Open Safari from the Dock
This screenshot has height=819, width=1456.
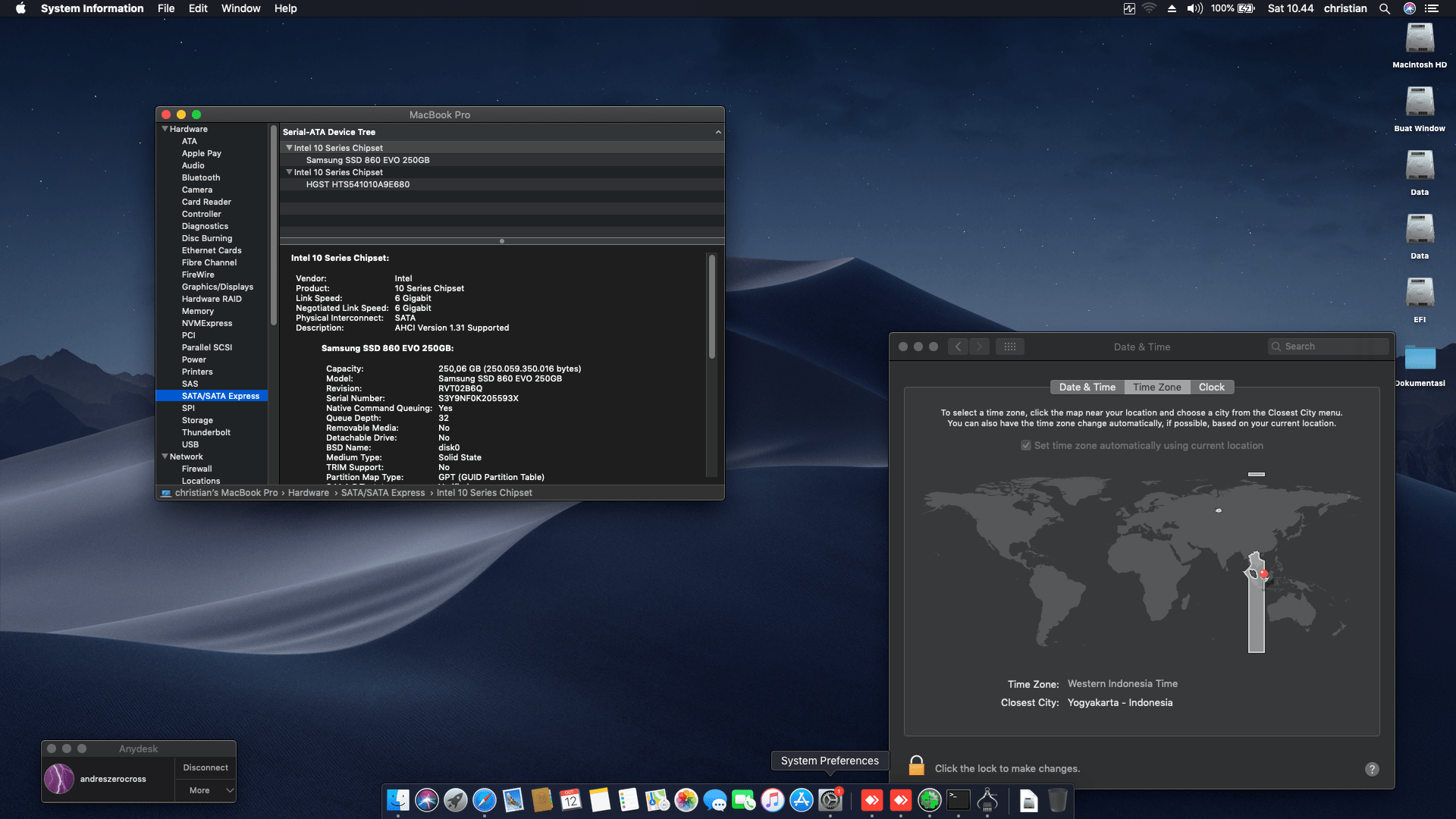(485, 802)
